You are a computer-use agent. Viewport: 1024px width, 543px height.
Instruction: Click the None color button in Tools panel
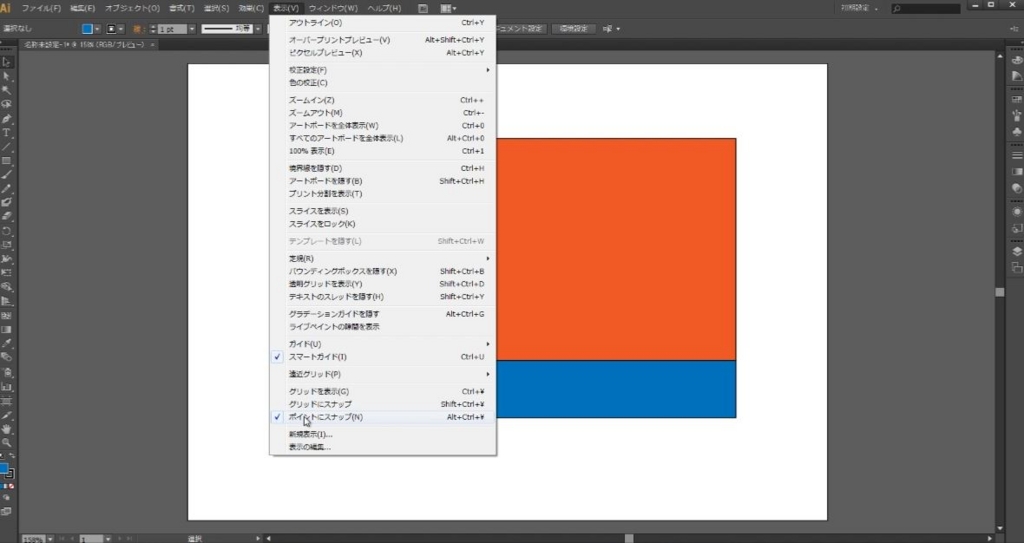pos(11,487)
